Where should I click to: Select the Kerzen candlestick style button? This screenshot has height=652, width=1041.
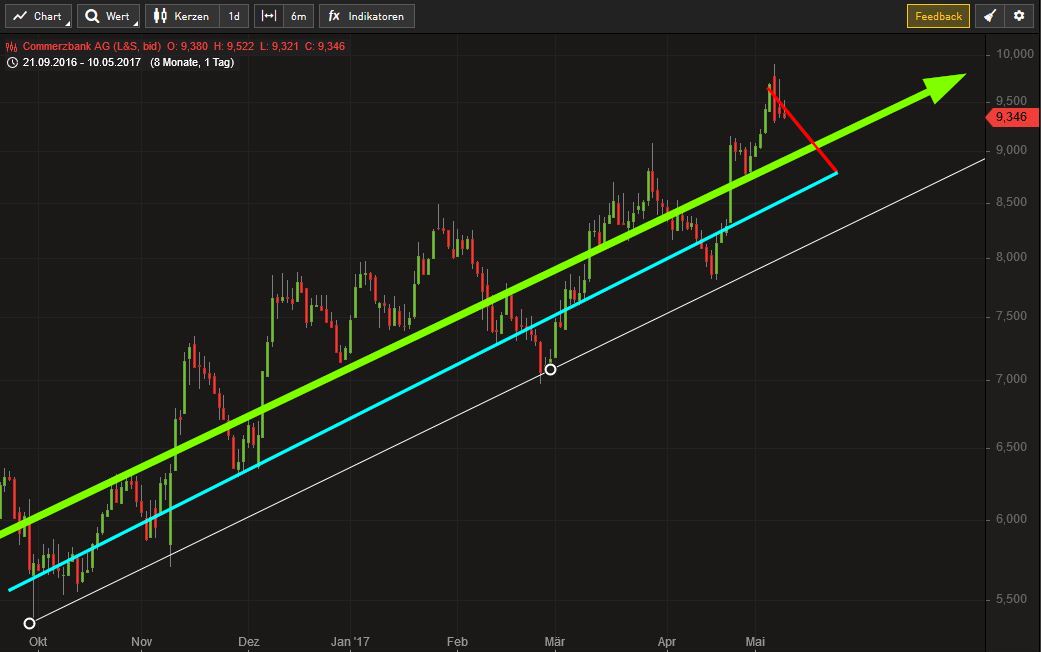click(x=183, y=16)
